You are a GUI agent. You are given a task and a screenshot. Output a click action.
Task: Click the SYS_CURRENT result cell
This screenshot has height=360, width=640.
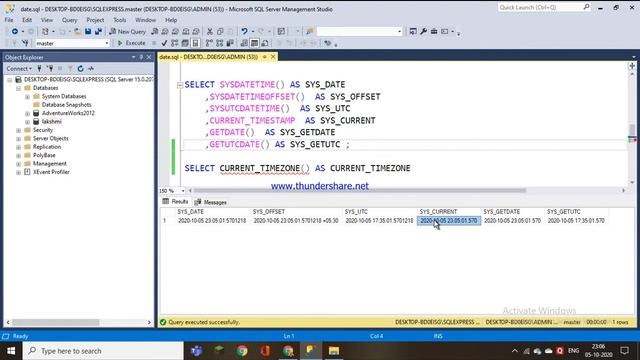tap(449, 221)
